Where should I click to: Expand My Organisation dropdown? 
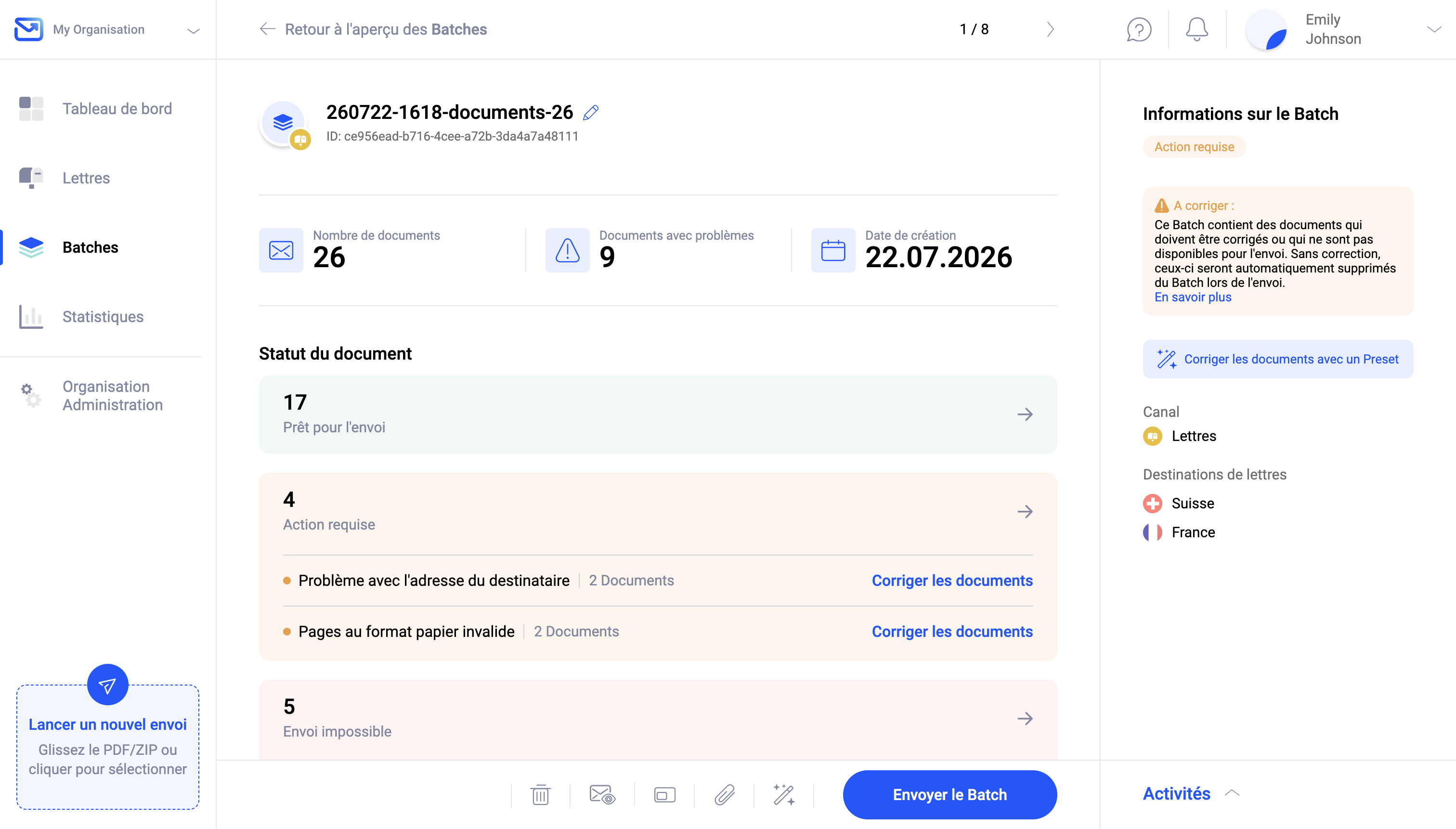click(194, 31)
